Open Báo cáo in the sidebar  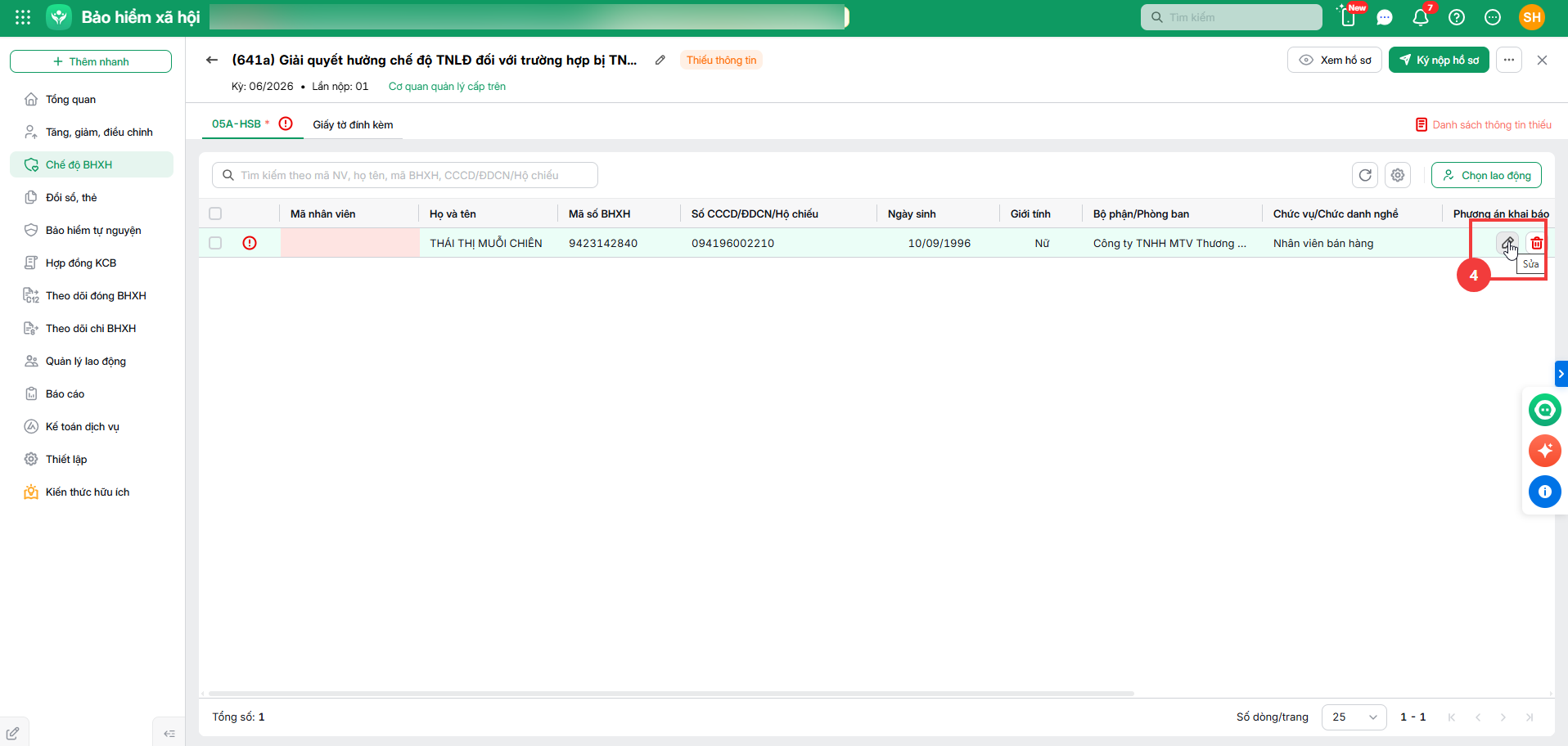(92, 393)
